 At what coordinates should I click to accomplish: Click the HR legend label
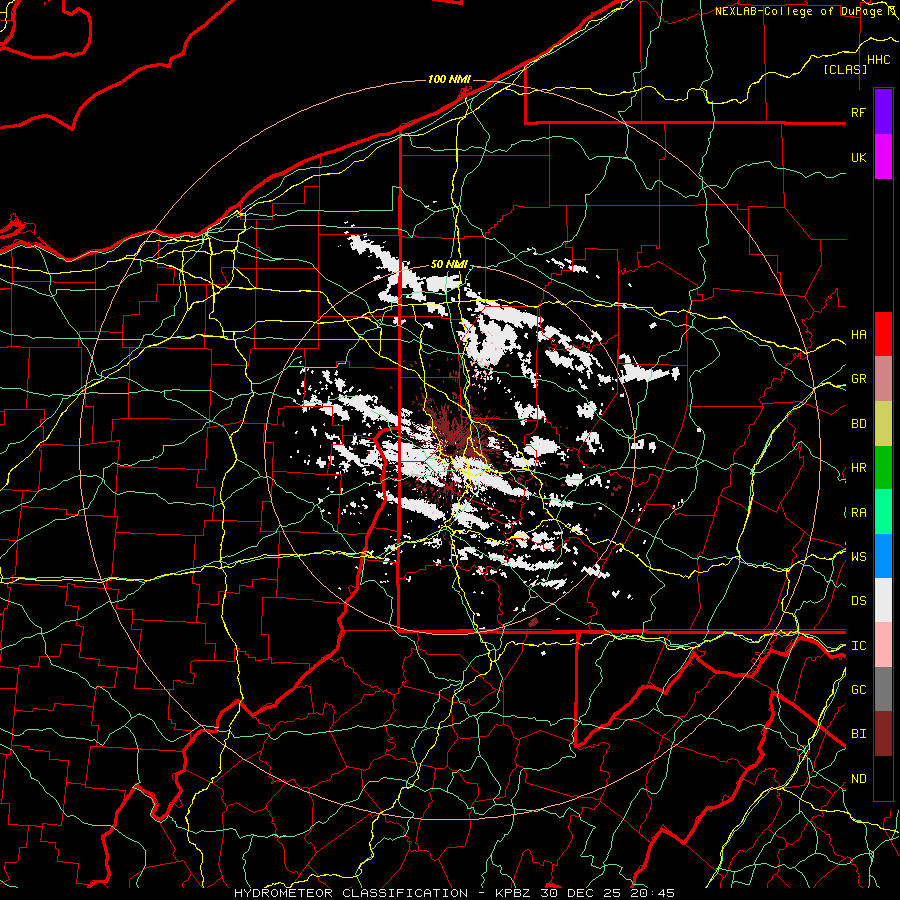[858, 468]
